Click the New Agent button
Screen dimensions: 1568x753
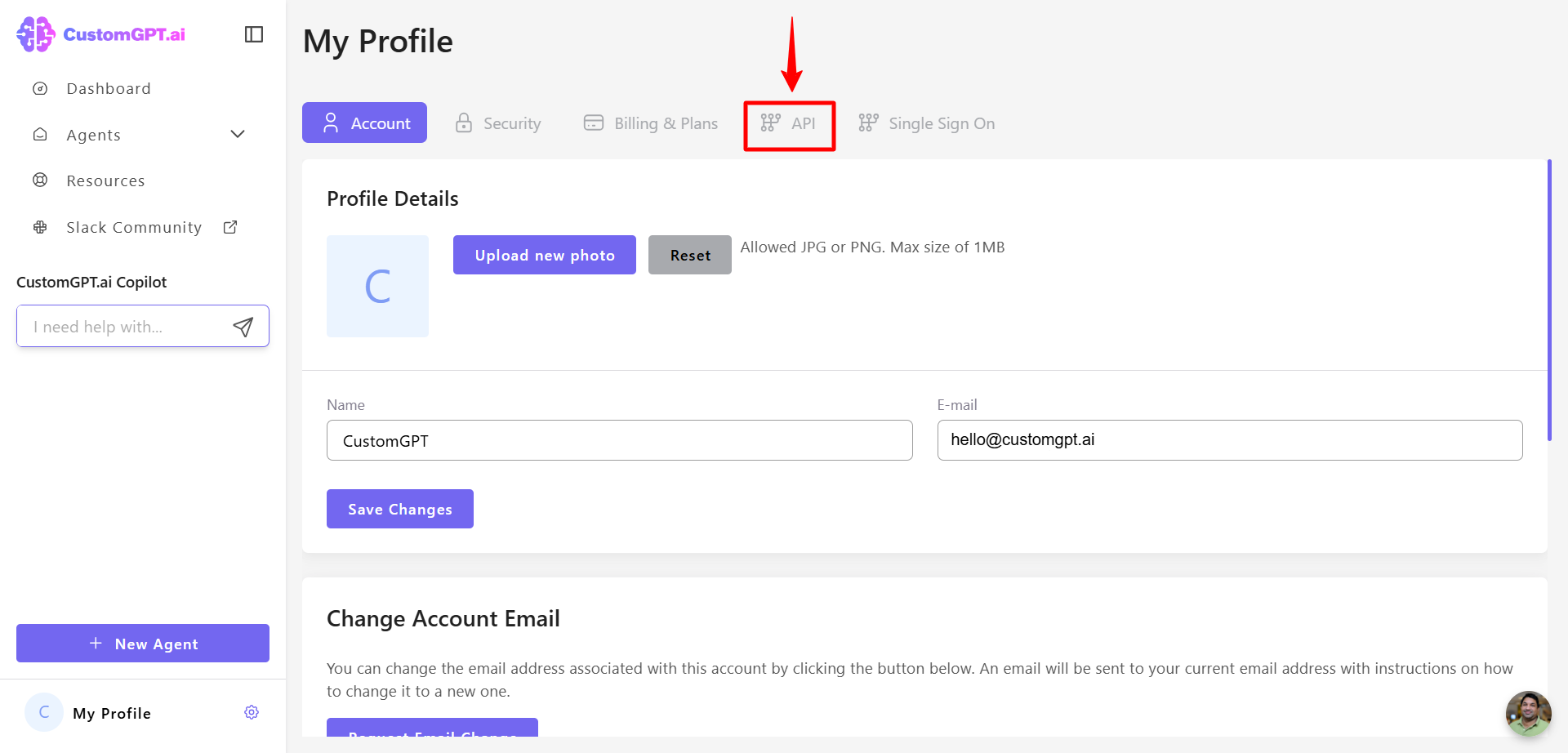point(143,643)
